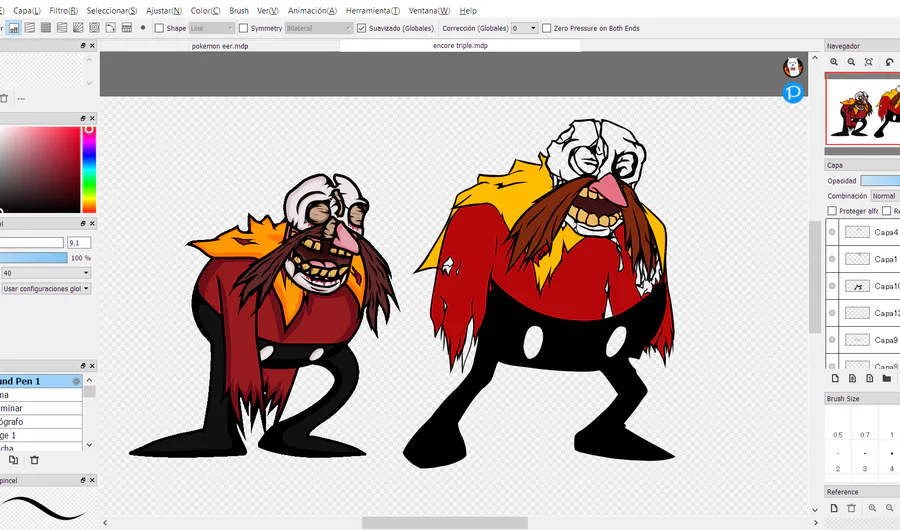Click the alpaca avatar icon on canvas
900x530 pixels.
[793, 67]
